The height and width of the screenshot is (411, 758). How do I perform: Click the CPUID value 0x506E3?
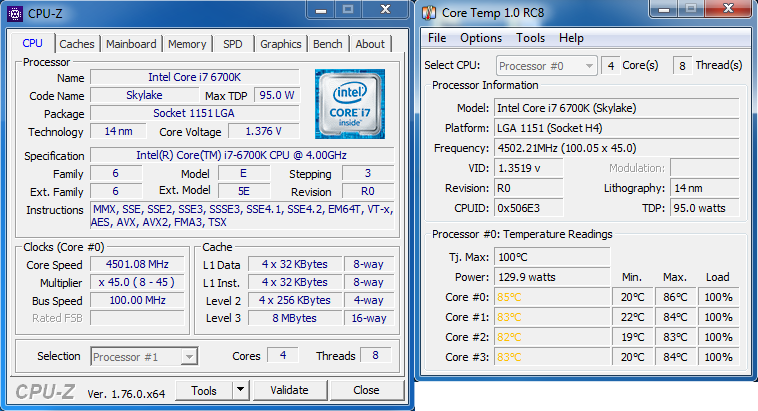(x=528, y=208)
